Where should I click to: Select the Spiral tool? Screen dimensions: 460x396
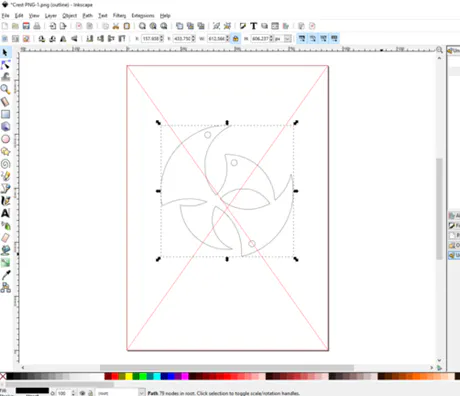[5, 164]
